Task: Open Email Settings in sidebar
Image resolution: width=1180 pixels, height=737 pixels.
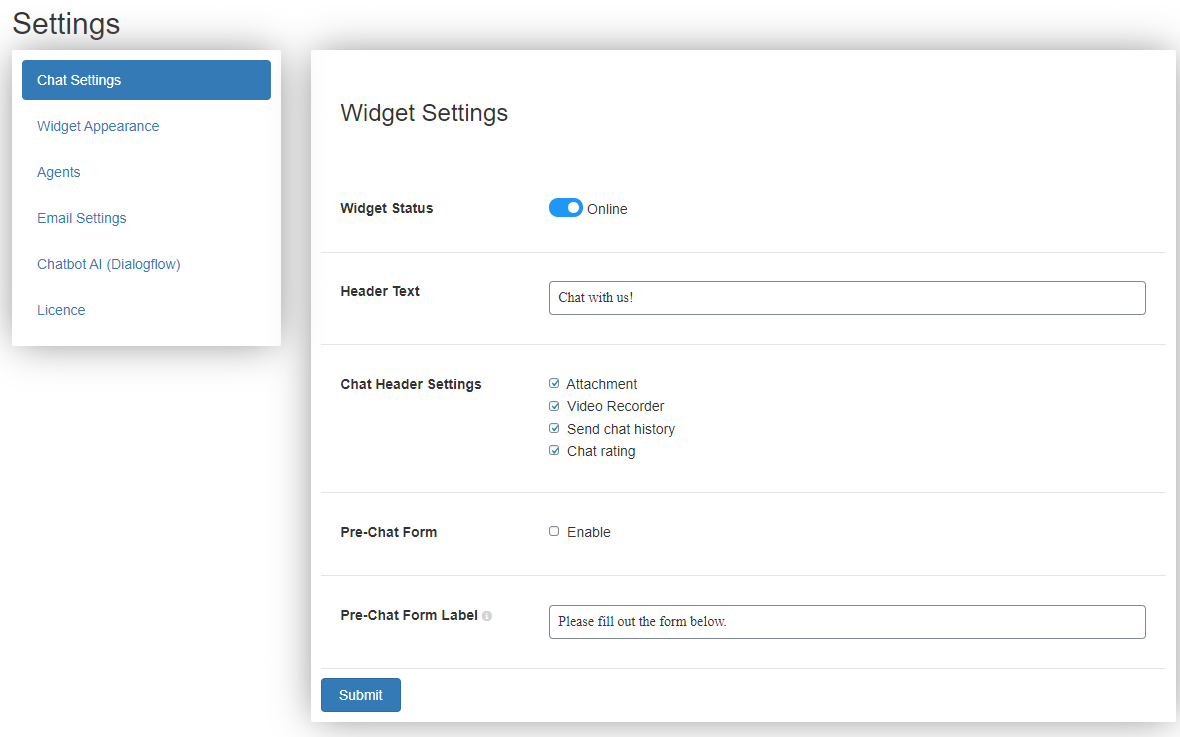Action: [x=81, y=218]
